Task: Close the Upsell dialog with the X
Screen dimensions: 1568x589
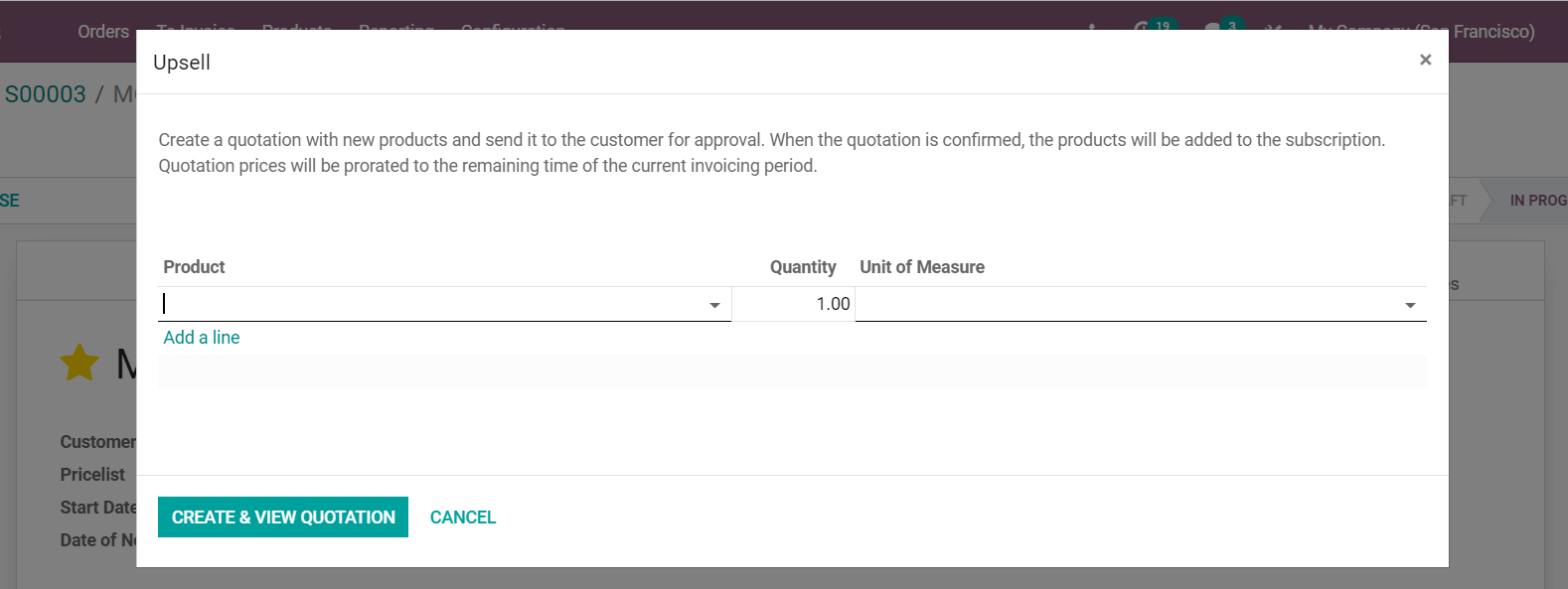Action: pyautogui.click(x=1425, y=60)
